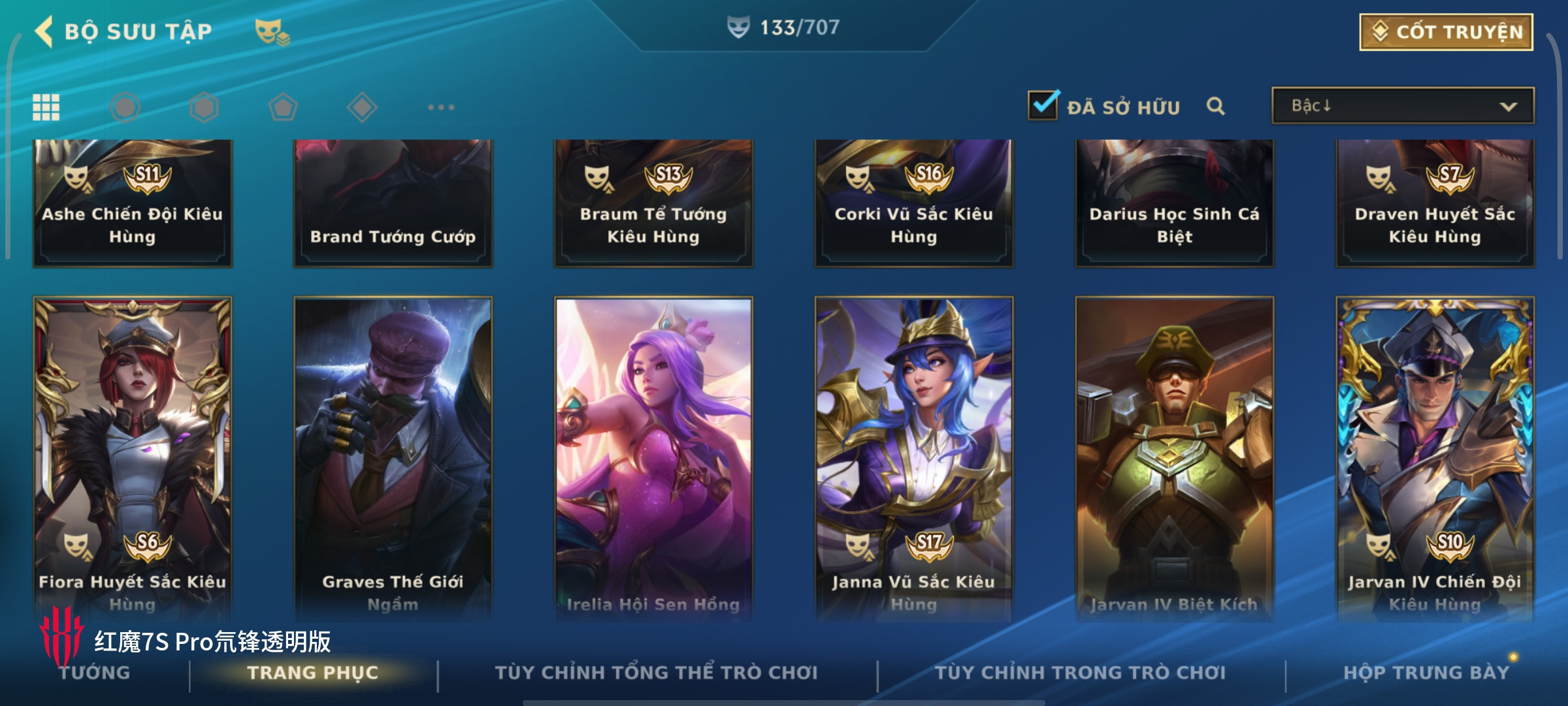Go back using the arrow beside Bộ Sưu Tập

pos(44,31)
